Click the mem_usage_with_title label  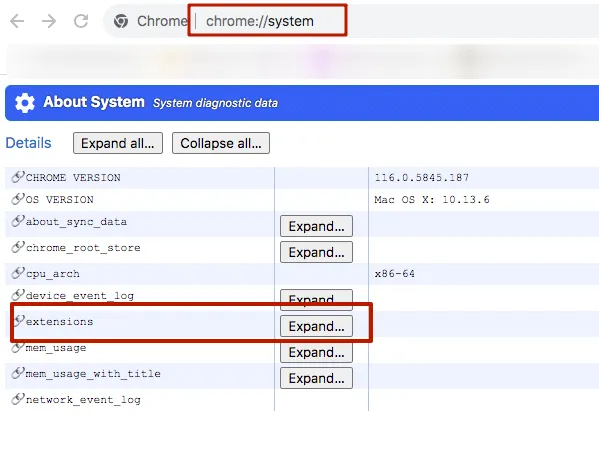[93, 374]
